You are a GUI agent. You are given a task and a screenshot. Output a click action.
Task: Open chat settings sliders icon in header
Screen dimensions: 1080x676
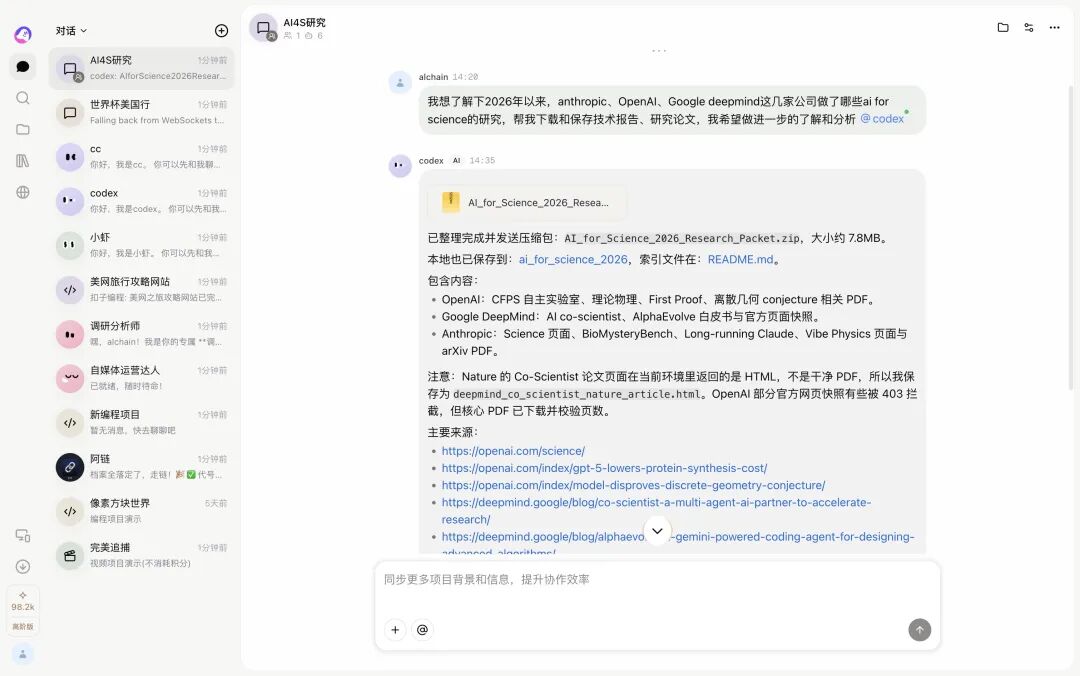coord(1028,28)
